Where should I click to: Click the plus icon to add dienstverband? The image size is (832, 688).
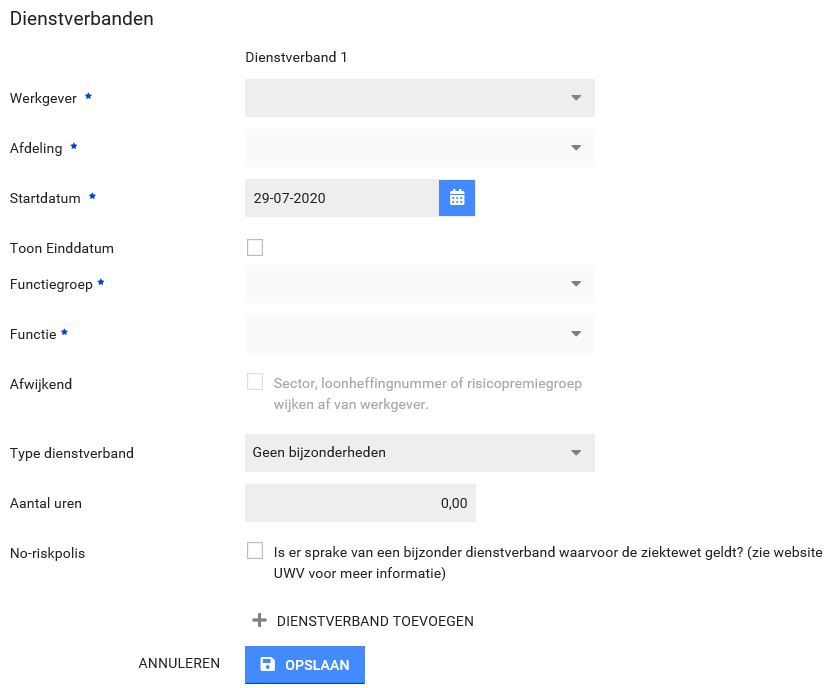(259, 621)
